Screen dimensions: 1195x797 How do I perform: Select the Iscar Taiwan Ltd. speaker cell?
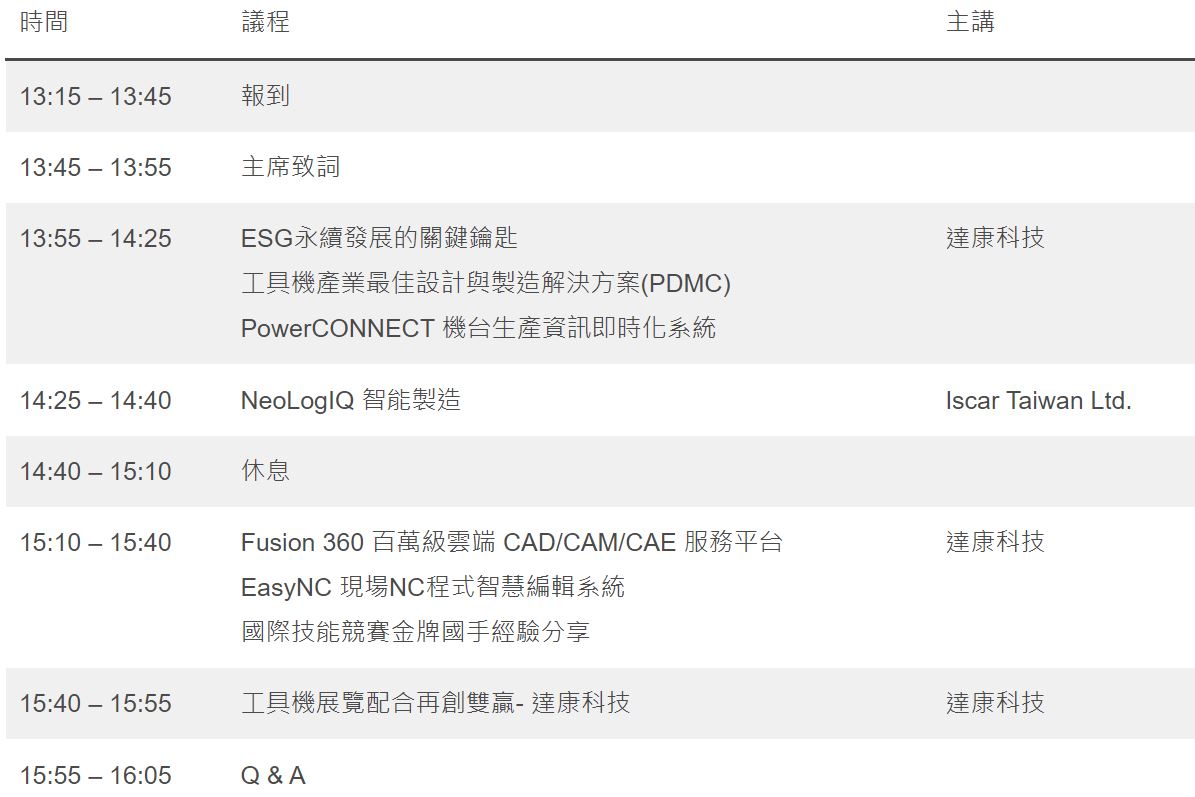tap(1038, 400)
